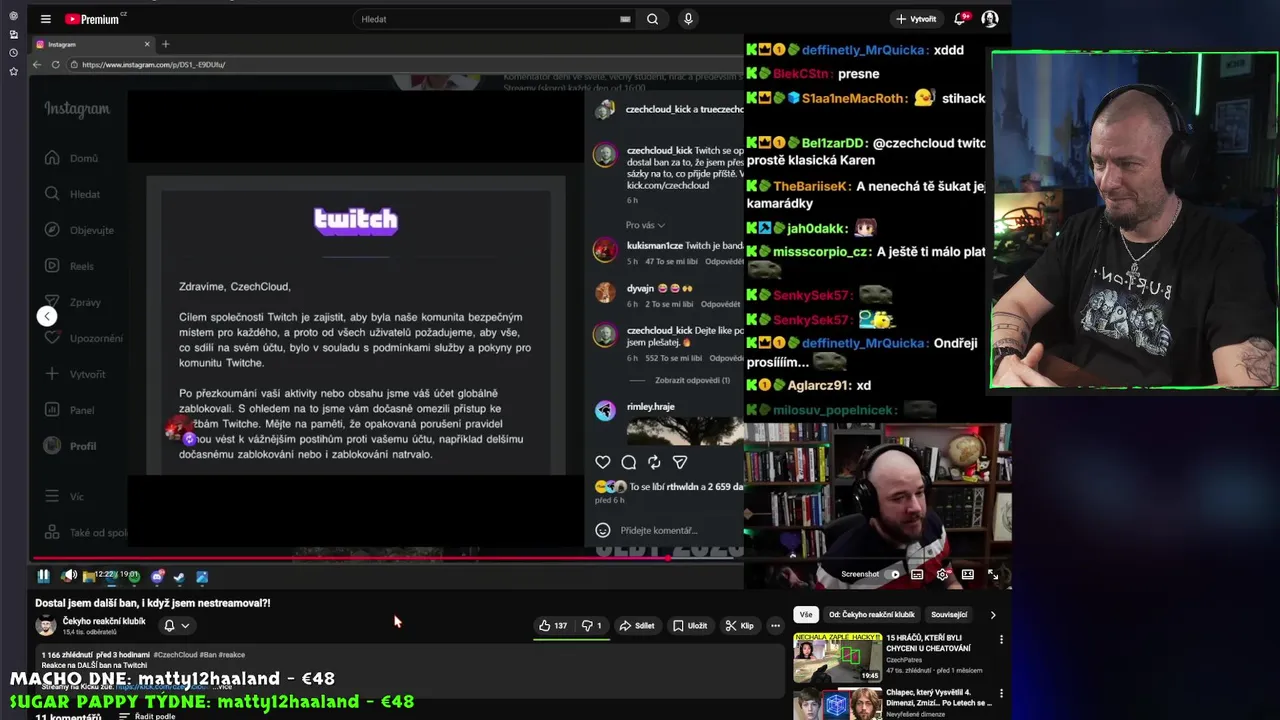The width and height of the screenshot is (1280, 720).
Task: Create a clip with Klip button
Action: click(x=740, y=626)
